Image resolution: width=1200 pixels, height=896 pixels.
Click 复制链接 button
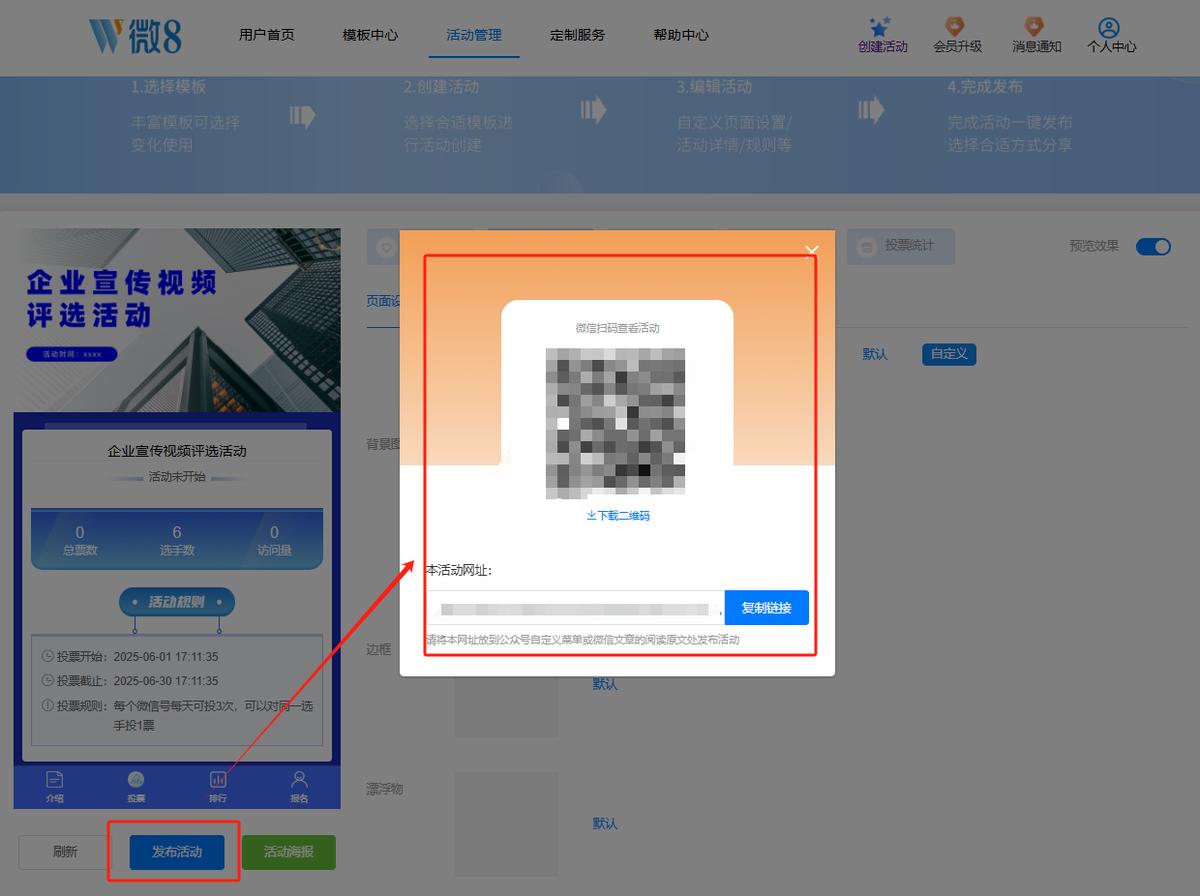pyautogui.click(x=766, y=608)
